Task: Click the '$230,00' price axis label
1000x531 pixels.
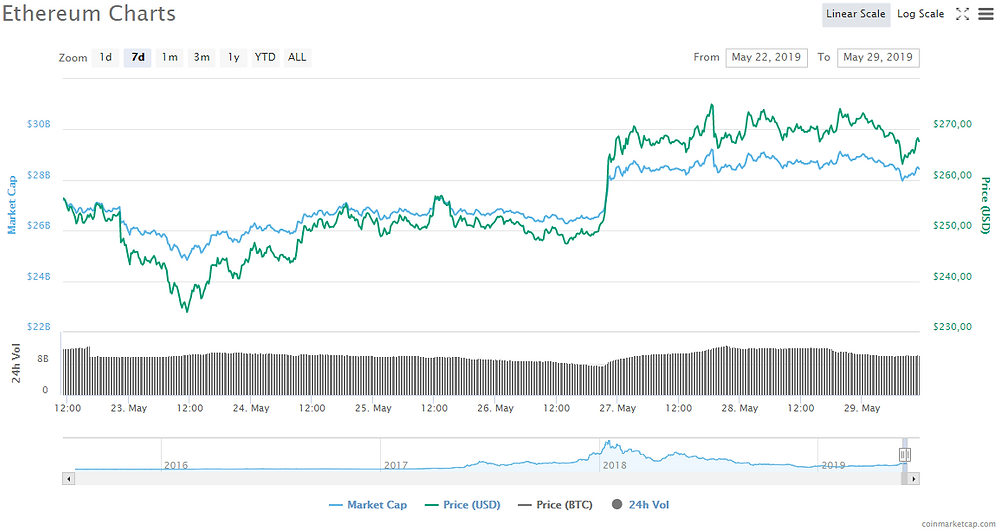Action: 952,326
